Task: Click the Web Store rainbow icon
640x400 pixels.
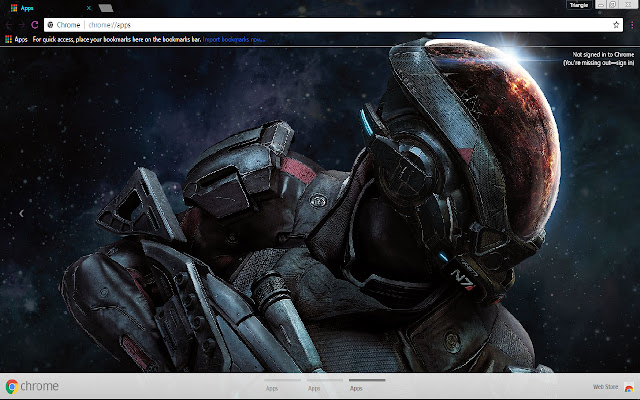Action: coord(629,387)
